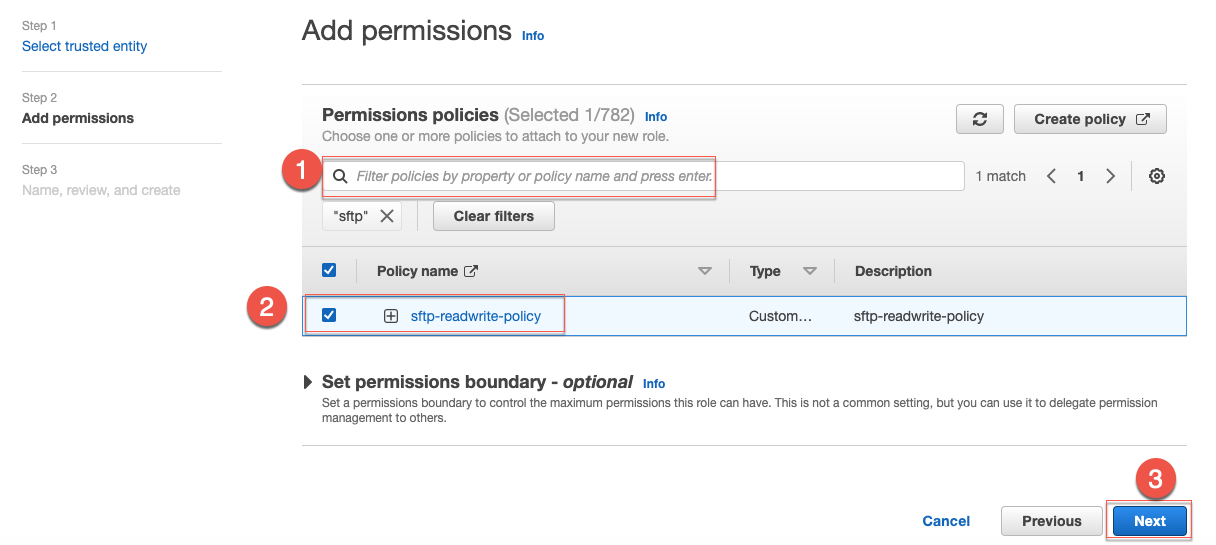Click the Create policy button
Screen dimensions: 1216x545
[x=1090, y=119]
